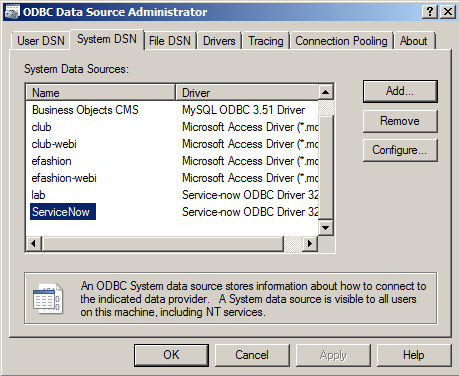
Task: Click the horizontal scrollbar thumb
Action: pyautogui.click(x=162, y=244)
